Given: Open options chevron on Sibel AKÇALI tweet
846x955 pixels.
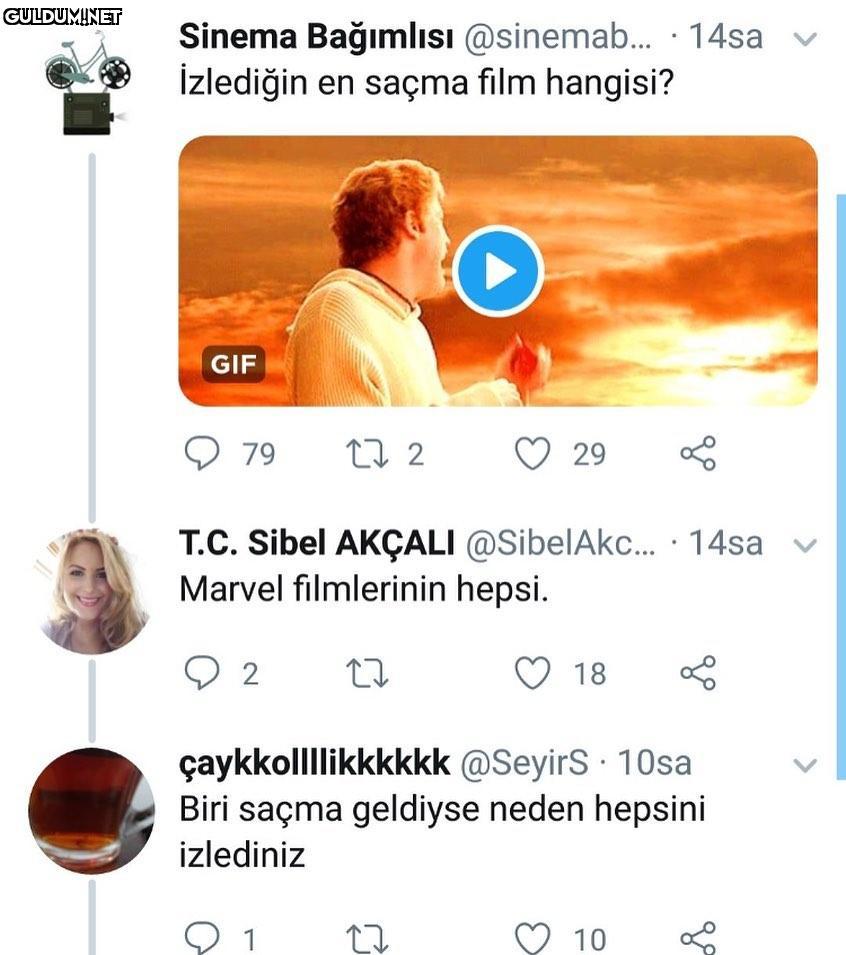Looking at the screenshot, I should 804,546.
